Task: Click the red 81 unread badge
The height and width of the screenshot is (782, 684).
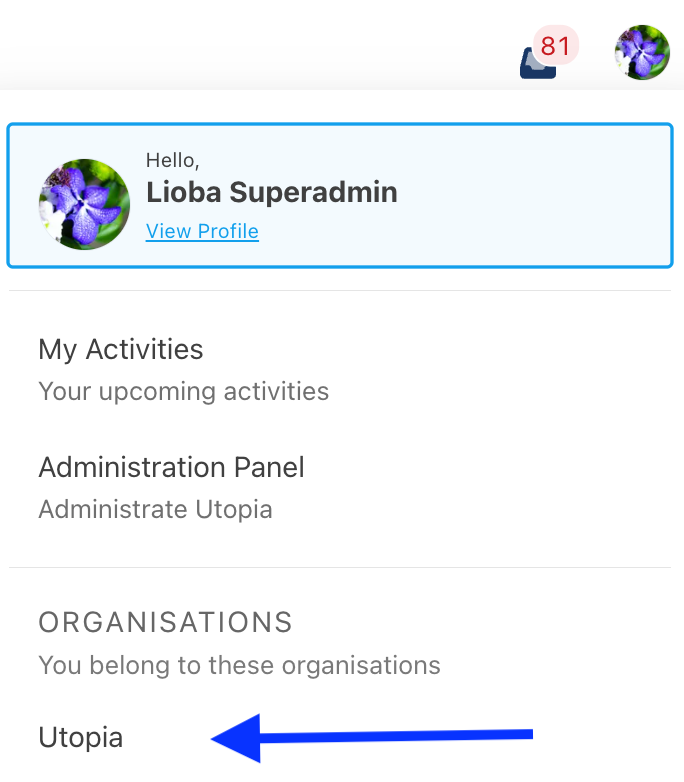Action: 555,46
